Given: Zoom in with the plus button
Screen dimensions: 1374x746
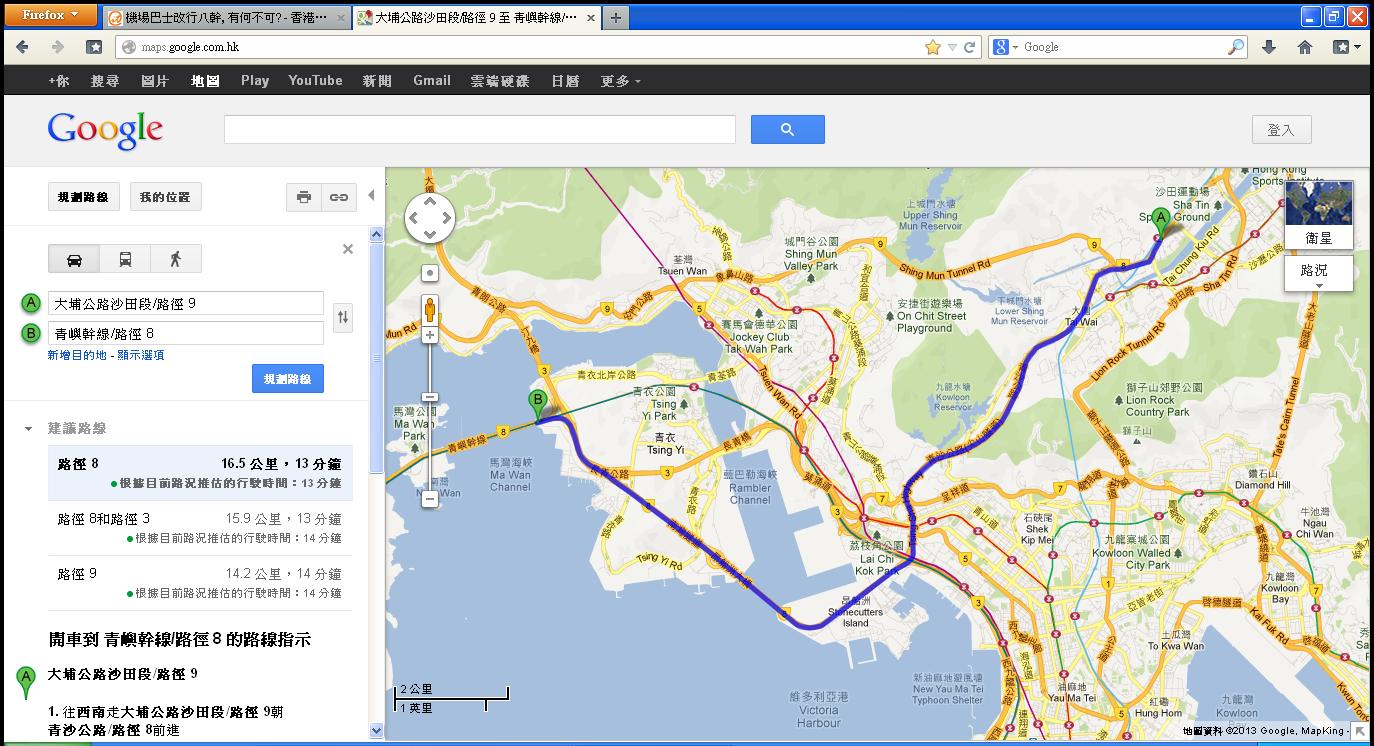Looking at the screenshot, I should tap(430, 335).
